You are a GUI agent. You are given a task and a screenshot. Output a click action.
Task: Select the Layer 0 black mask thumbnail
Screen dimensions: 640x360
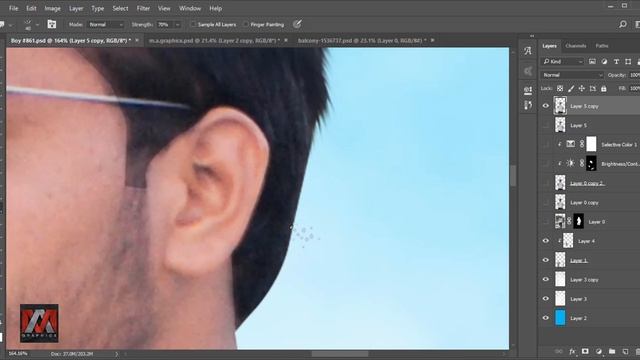pyautogui.click(x=578, y=221)
